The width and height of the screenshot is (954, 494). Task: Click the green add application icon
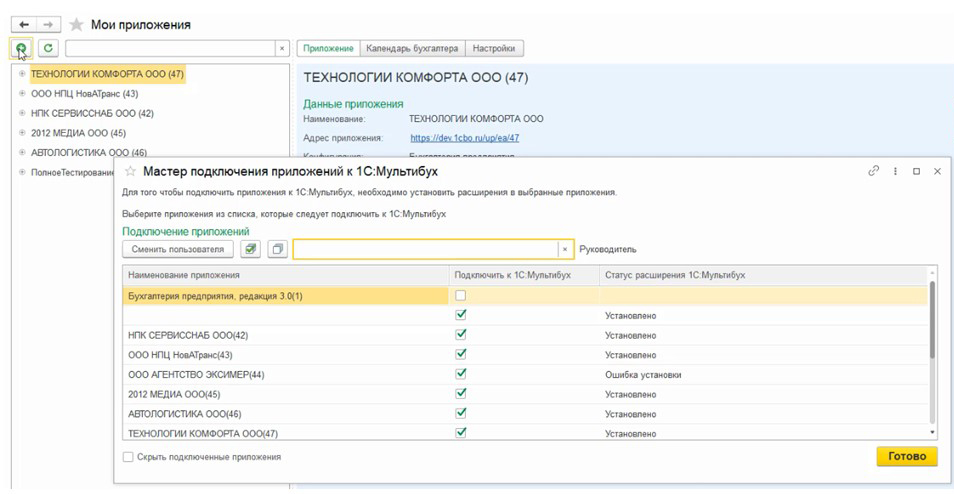[21, 48]
